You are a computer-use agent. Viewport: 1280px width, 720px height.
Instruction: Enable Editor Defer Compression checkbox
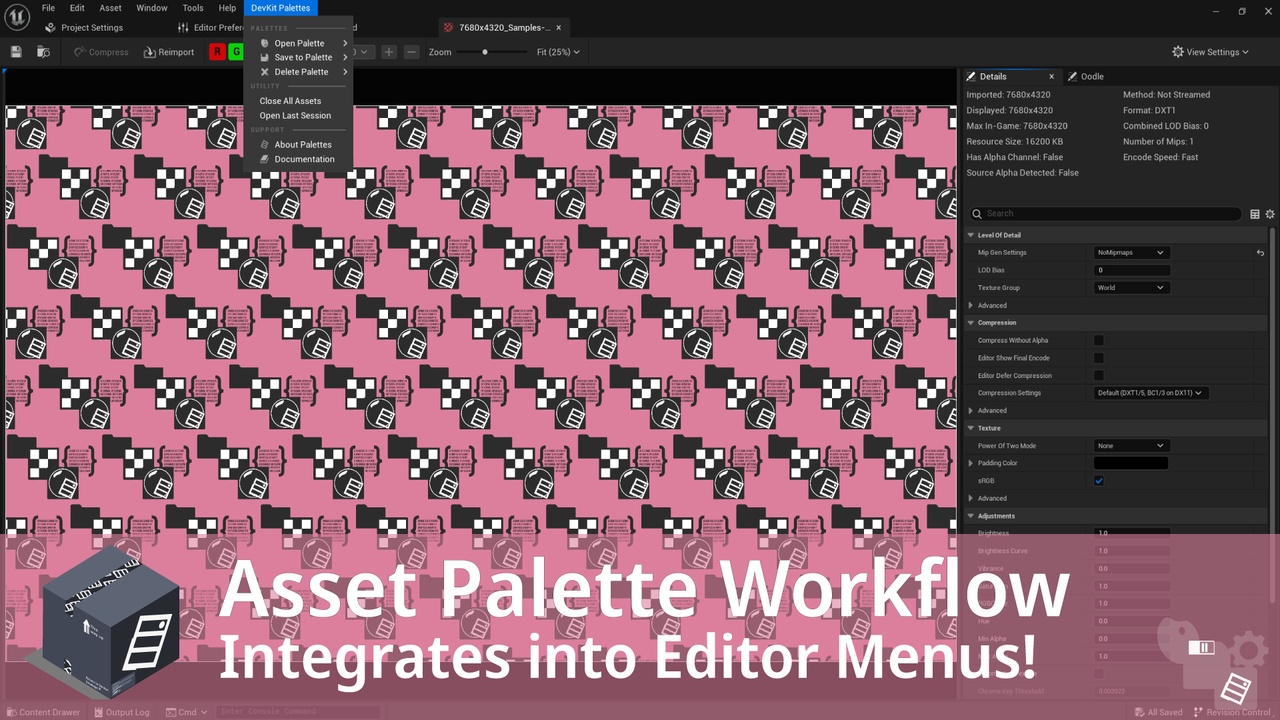pos(1098,375)
